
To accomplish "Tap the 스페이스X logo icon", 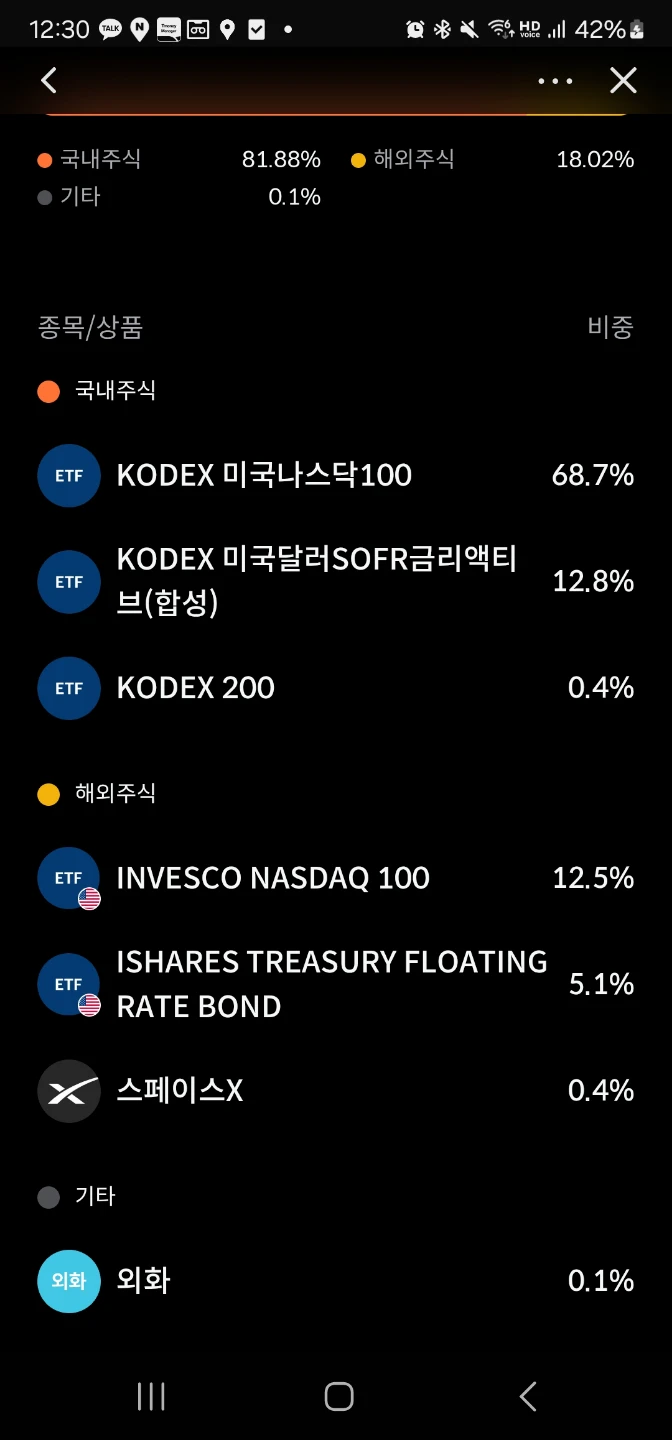I will pyautogui.click(x=69, y=1091).
